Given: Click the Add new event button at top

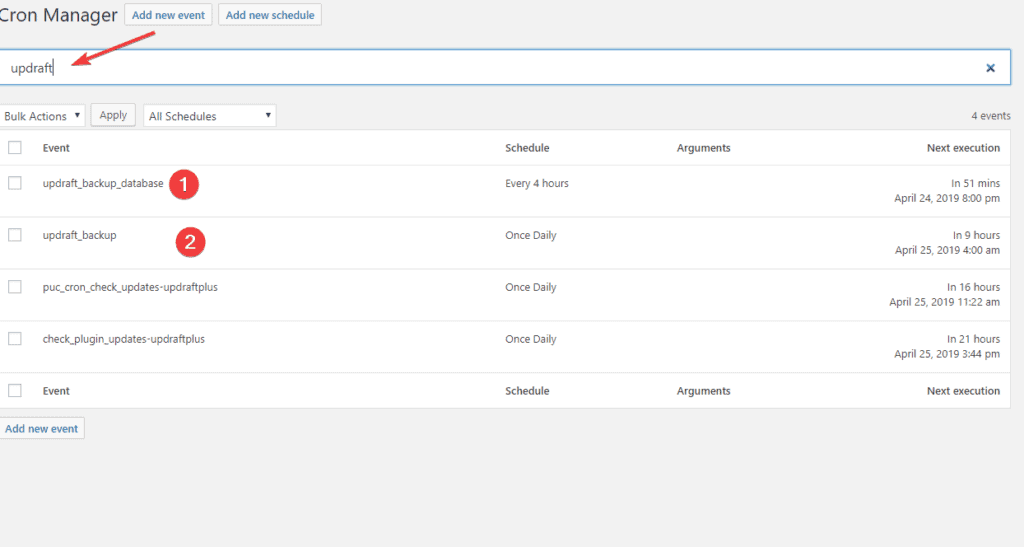Looking at the screenshot, I should click(x=168, y=15).
